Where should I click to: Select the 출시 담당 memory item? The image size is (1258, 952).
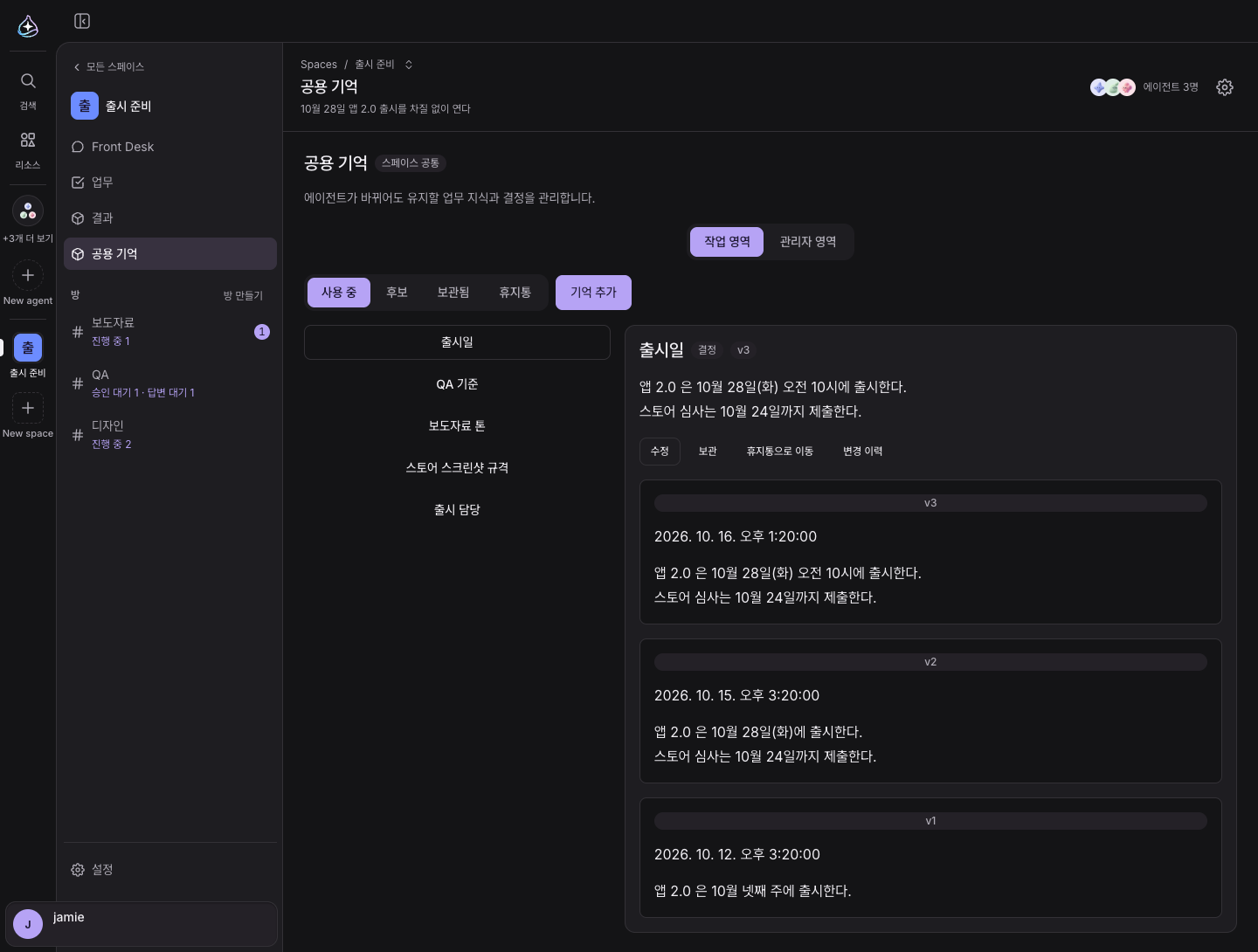(457, 510)
